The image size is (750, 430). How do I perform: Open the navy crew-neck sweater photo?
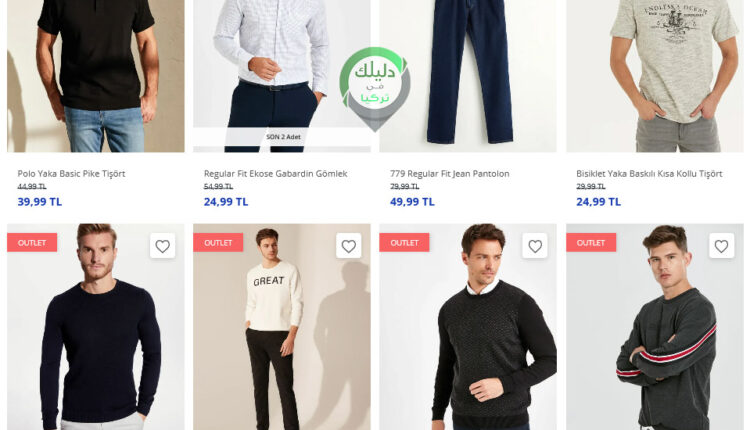pos(96,327)
